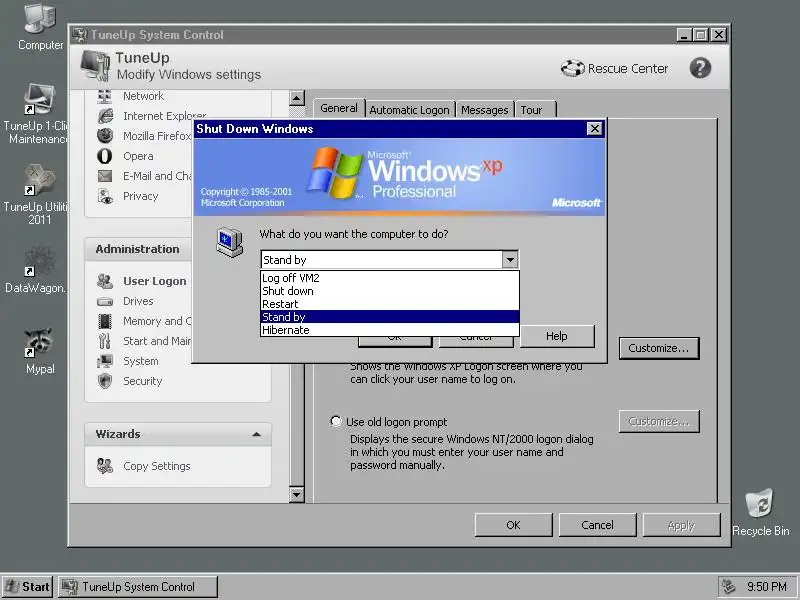The height and width of the screenshot is (600, 800).
Task: Click the E-Mail and Chat envelope icon
Action: tap(105, 176)
